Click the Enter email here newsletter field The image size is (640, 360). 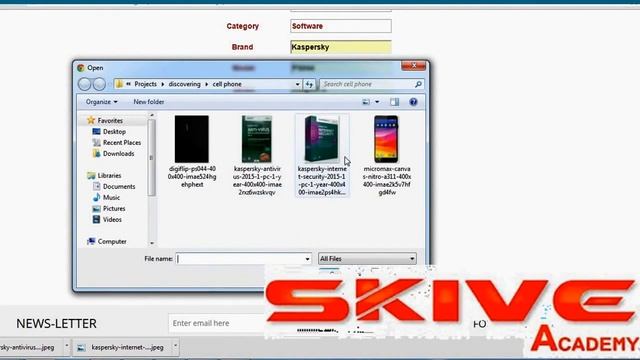pos(216,323)
